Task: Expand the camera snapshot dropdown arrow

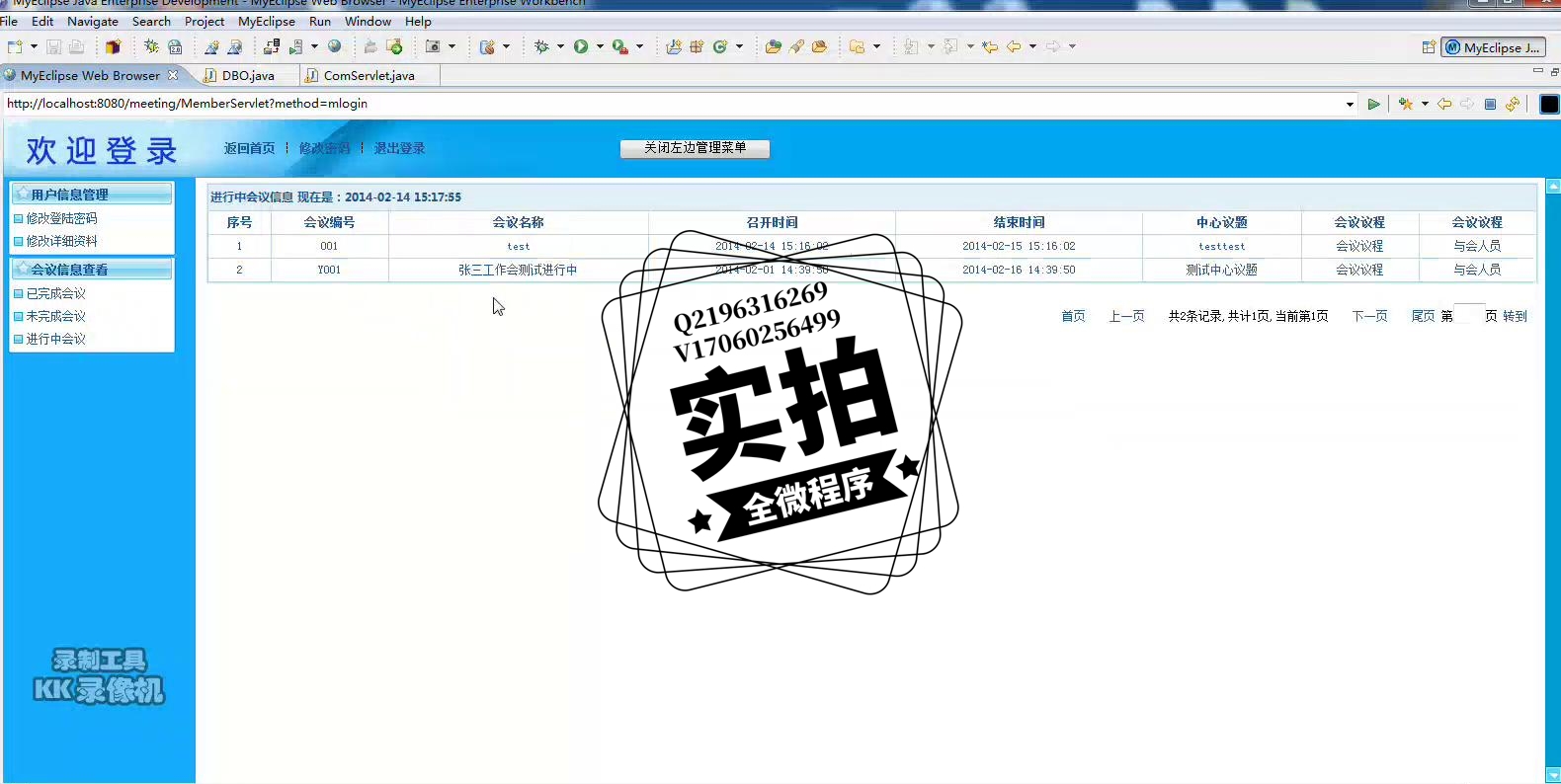Action: tap(452, 46)
